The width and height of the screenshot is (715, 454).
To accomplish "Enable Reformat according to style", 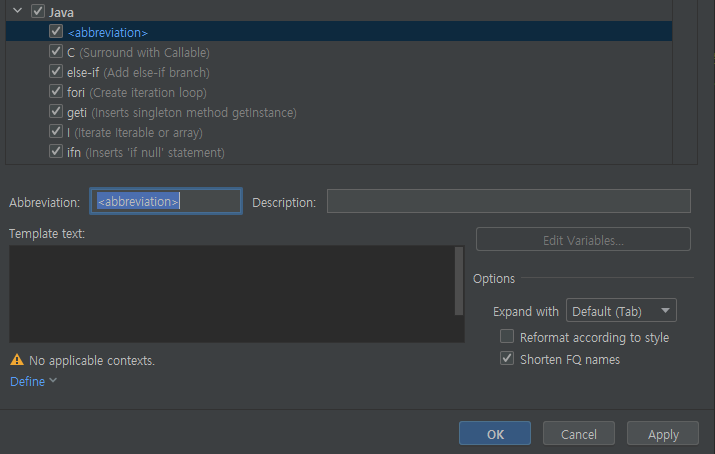I will [507, 336].
